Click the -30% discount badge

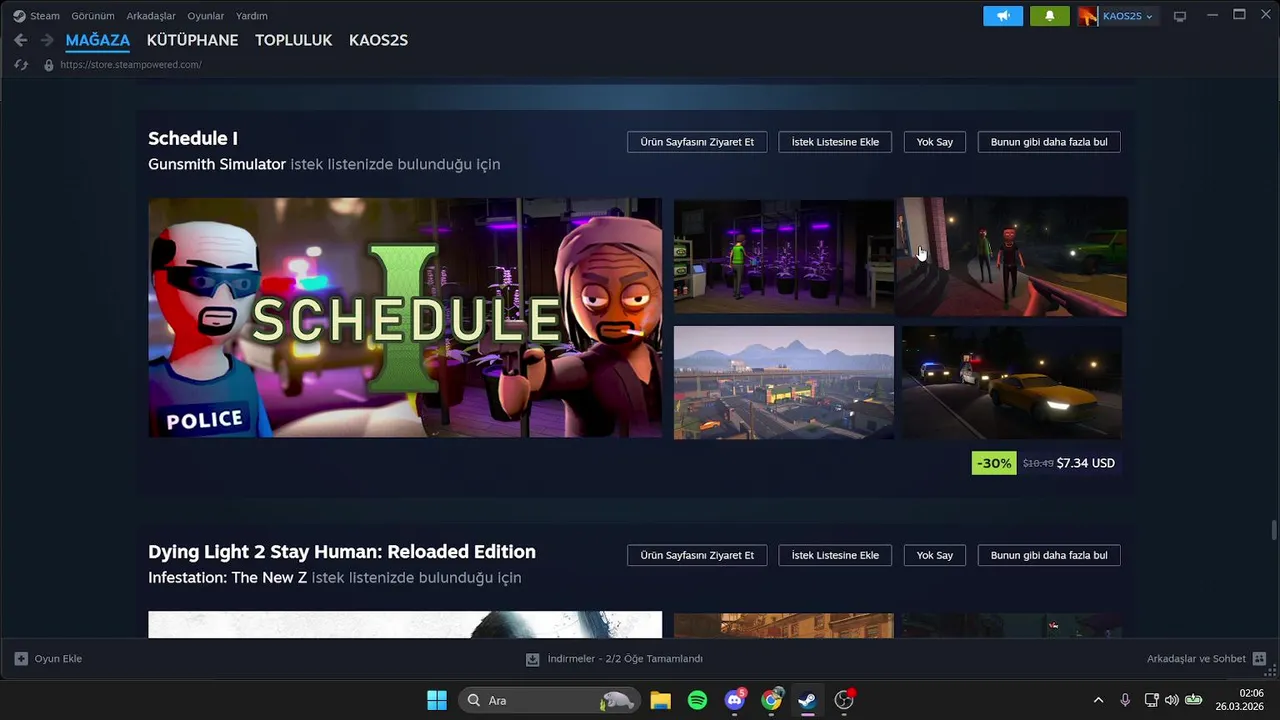point(994,463)
